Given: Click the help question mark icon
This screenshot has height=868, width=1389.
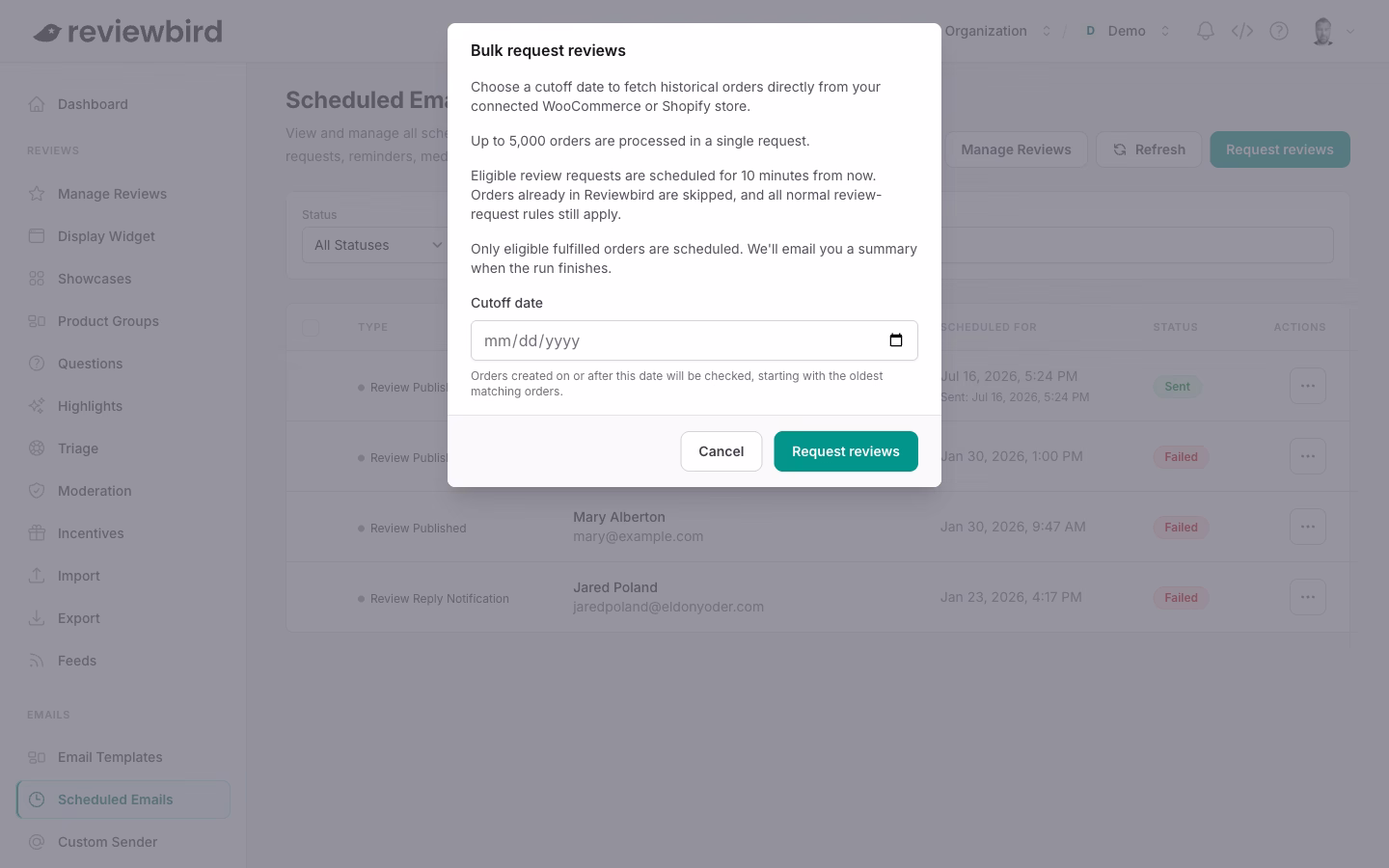Looking at the screenshot, I should pos(1279,31).
